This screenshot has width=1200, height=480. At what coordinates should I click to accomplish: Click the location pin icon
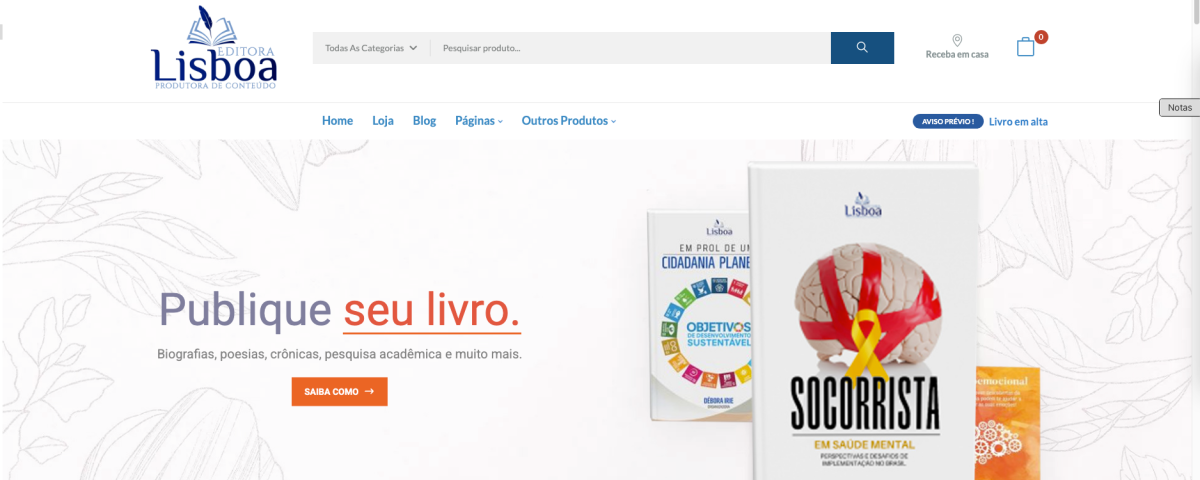[957, 40]
